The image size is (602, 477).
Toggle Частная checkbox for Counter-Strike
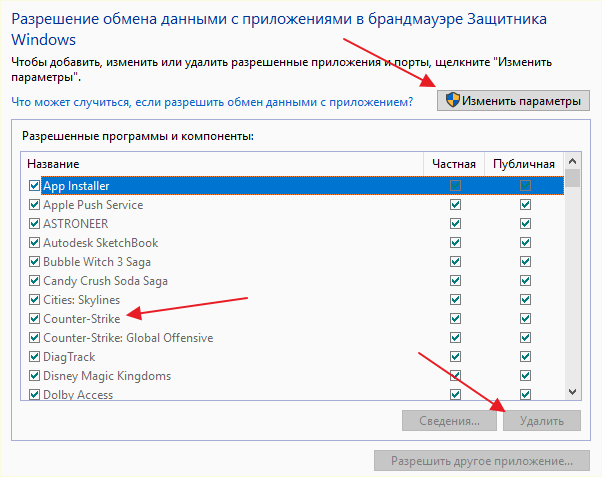click(x=455, y=319)
